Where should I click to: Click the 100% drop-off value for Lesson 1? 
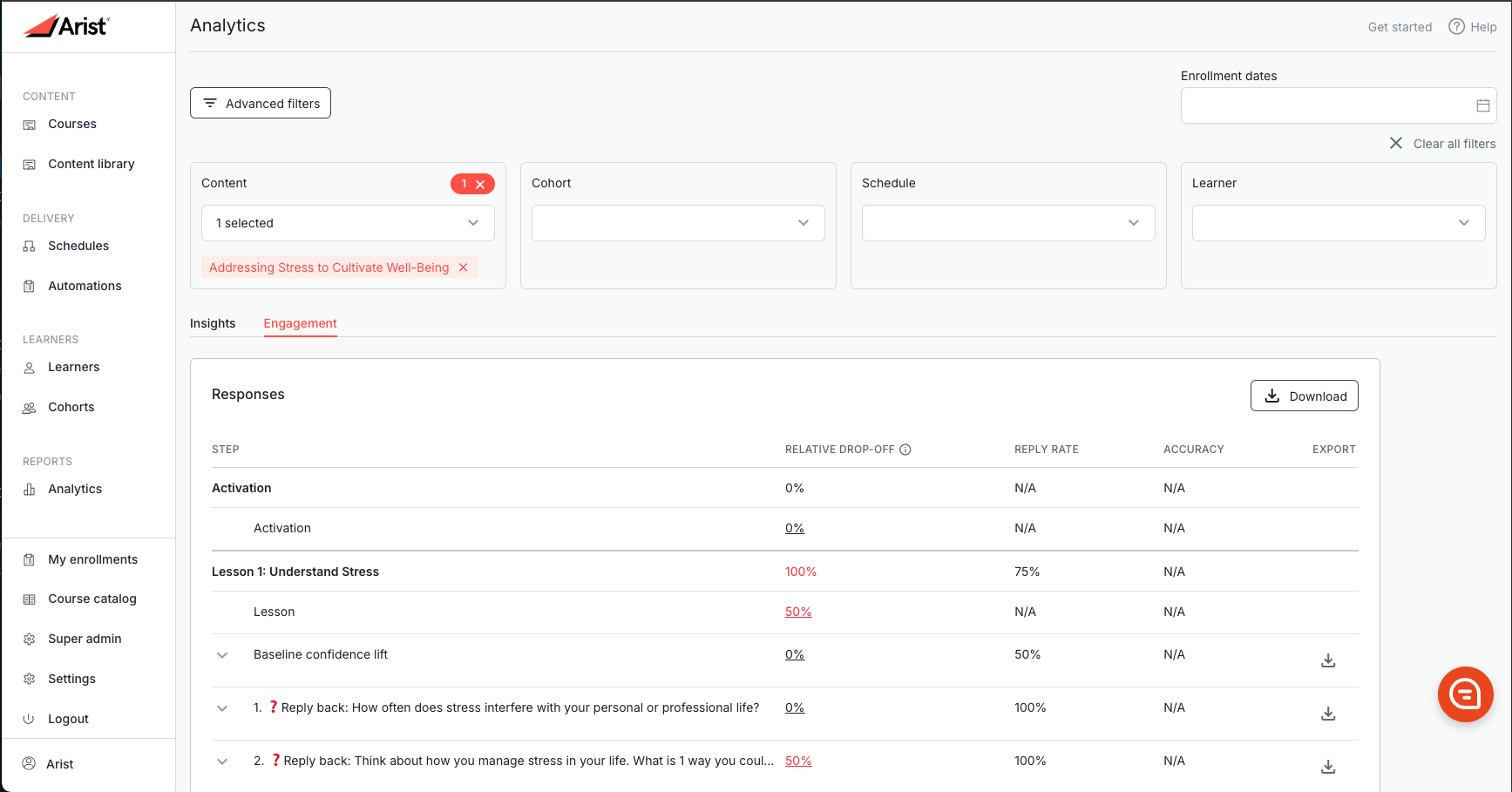(x=801, y=572)
